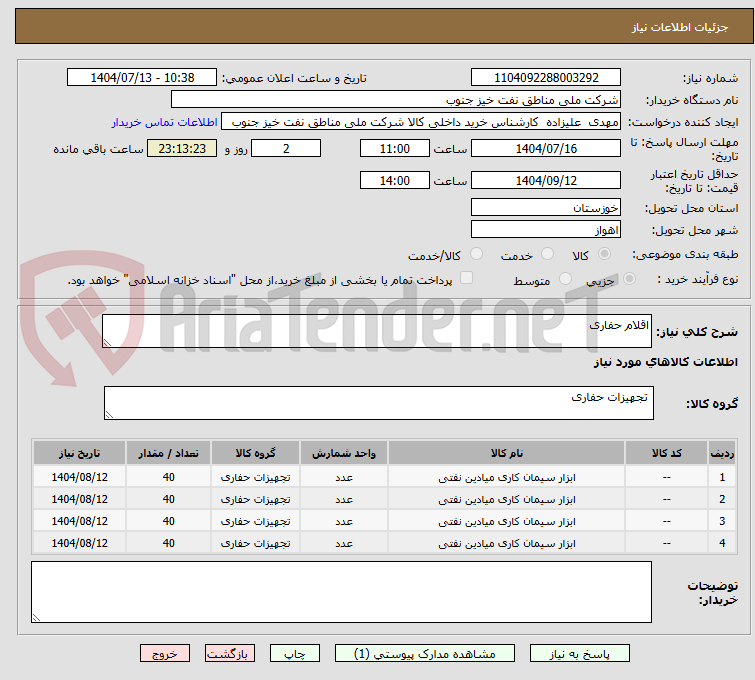Click the خروج exit button
This screenshot has height=680, width=755.
tap(165, 654)
